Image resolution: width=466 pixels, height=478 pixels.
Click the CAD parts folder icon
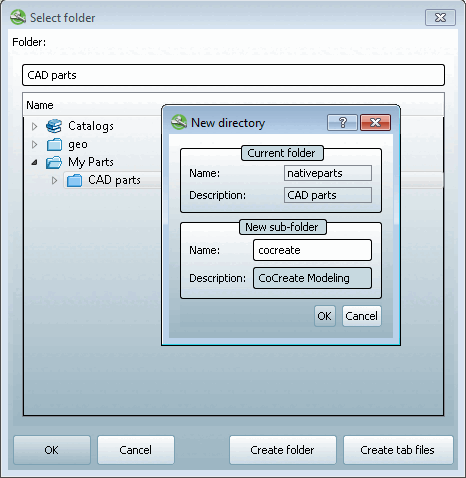[75, 181]
